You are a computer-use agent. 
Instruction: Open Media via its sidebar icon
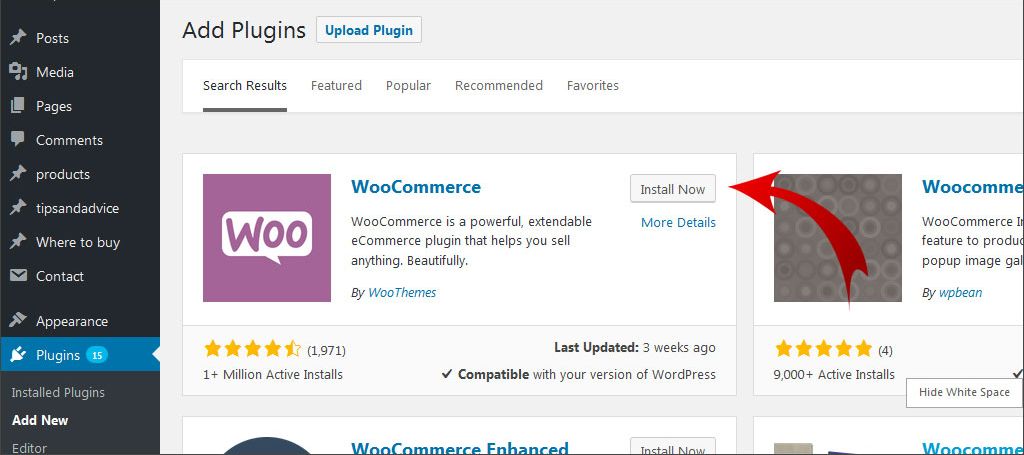pos(18,72)
